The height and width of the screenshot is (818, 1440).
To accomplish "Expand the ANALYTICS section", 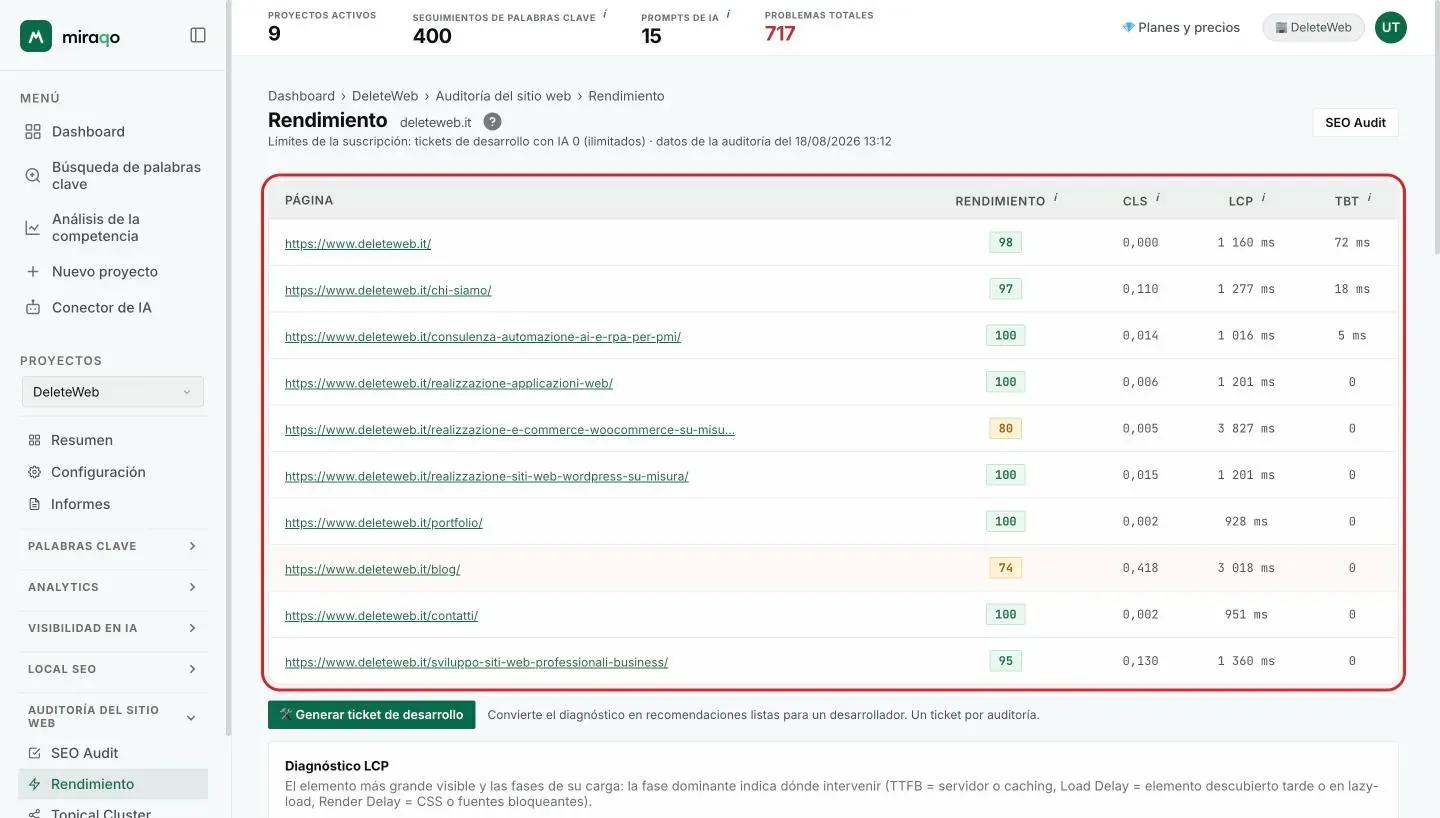I will tap(113, 587).
